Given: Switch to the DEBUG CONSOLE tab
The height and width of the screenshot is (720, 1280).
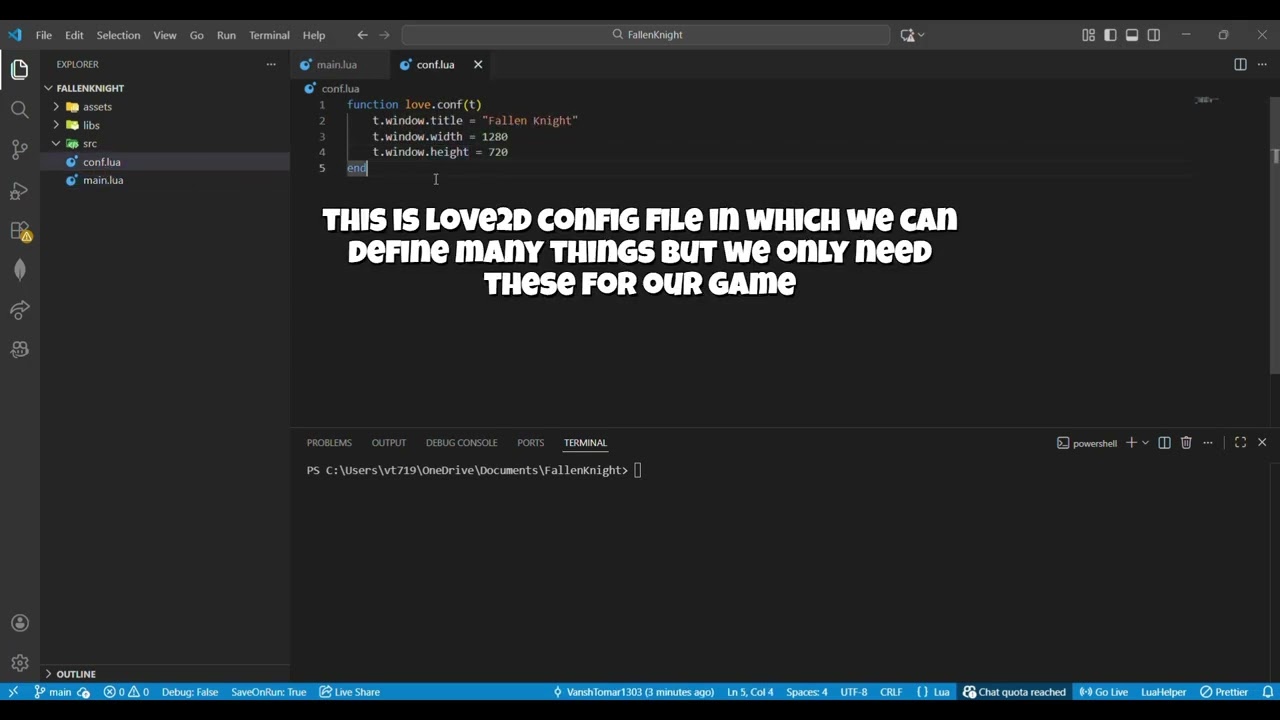Looking at the screenshot, I should [x=461, y=443].
